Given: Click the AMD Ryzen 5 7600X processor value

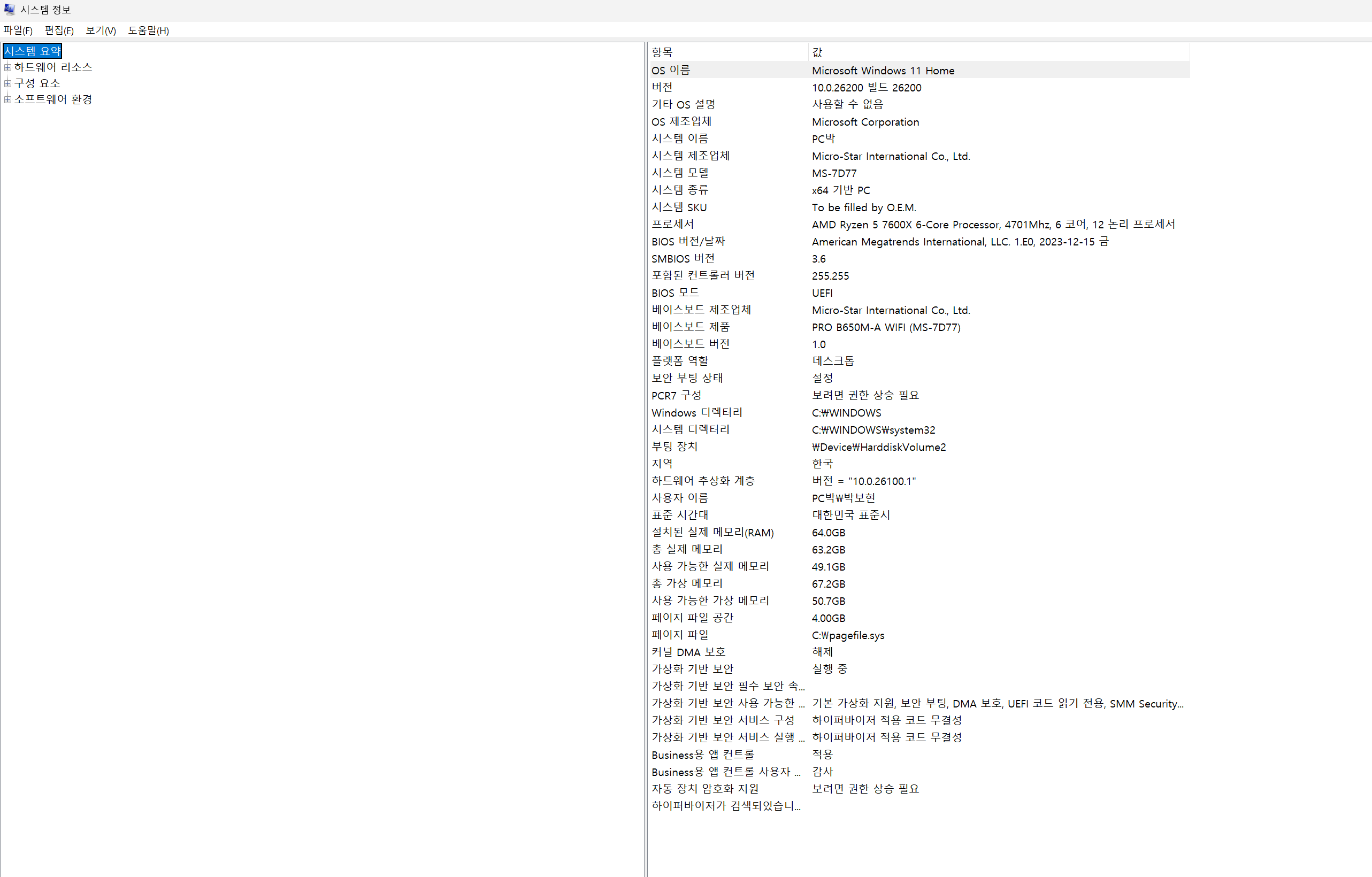Looking at the screenshot, I should [993, 224].
